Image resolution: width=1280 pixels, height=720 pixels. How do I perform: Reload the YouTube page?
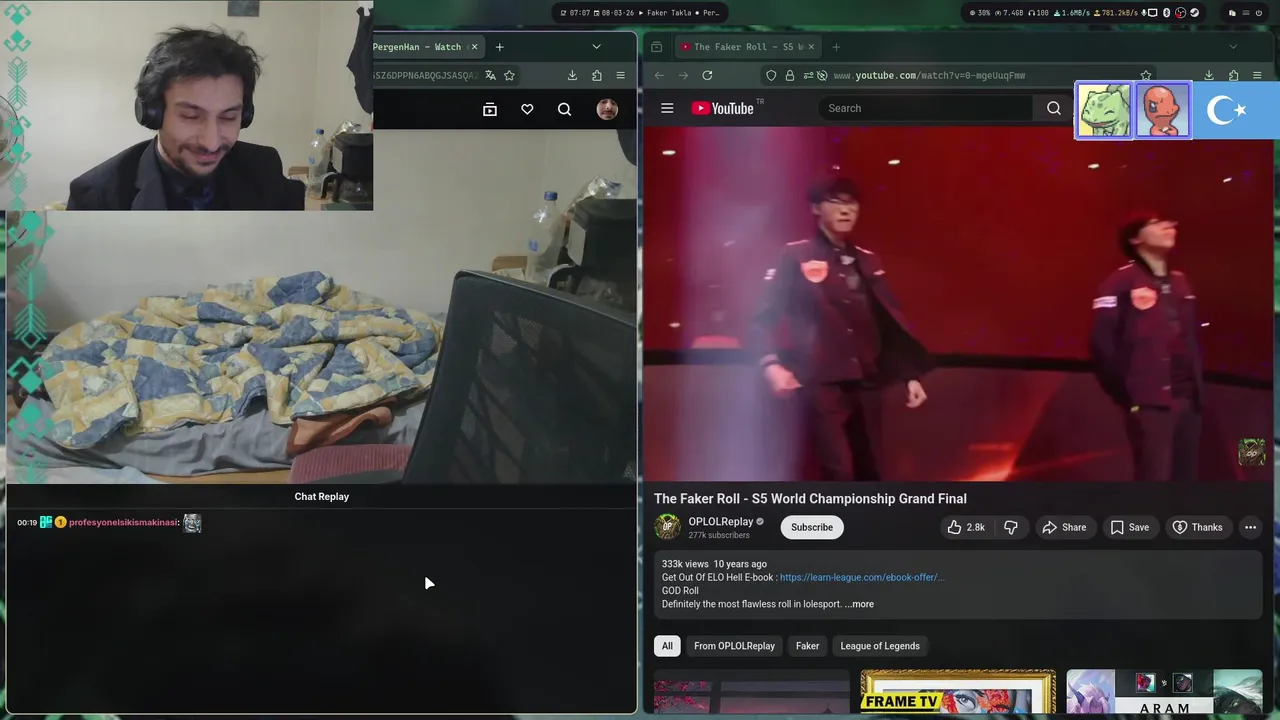pos(707,75)
